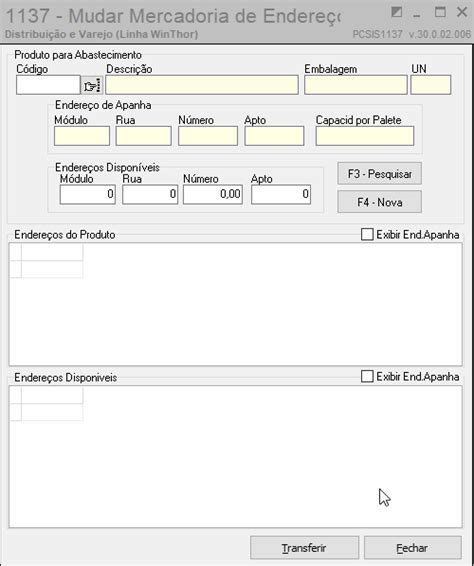
Task: Click the empty header cell in lower Endereços Disponíveis grid
Action: (x=52, y=396)
